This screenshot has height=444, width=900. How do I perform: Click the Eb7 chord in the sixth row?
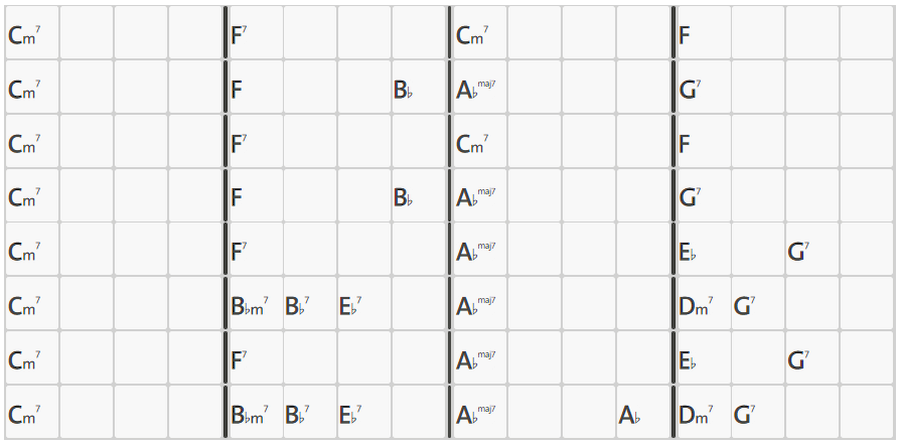[x=351, y=306]
